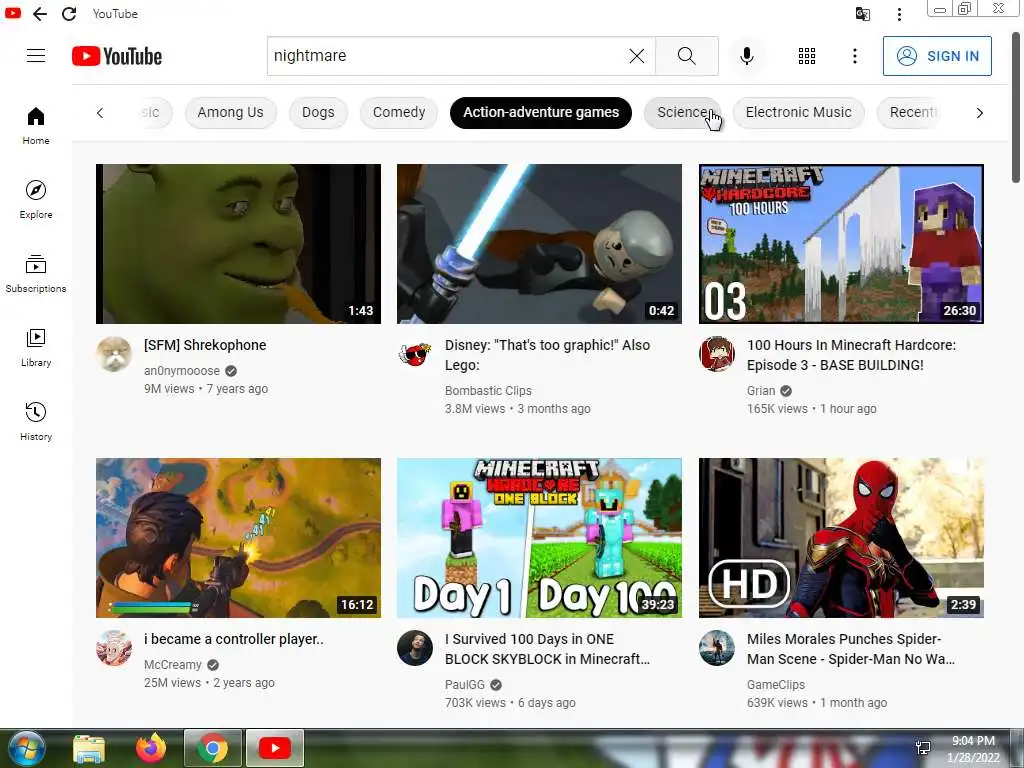
Task: Open the hamburger guide menu
Action: tap(36, 56)
